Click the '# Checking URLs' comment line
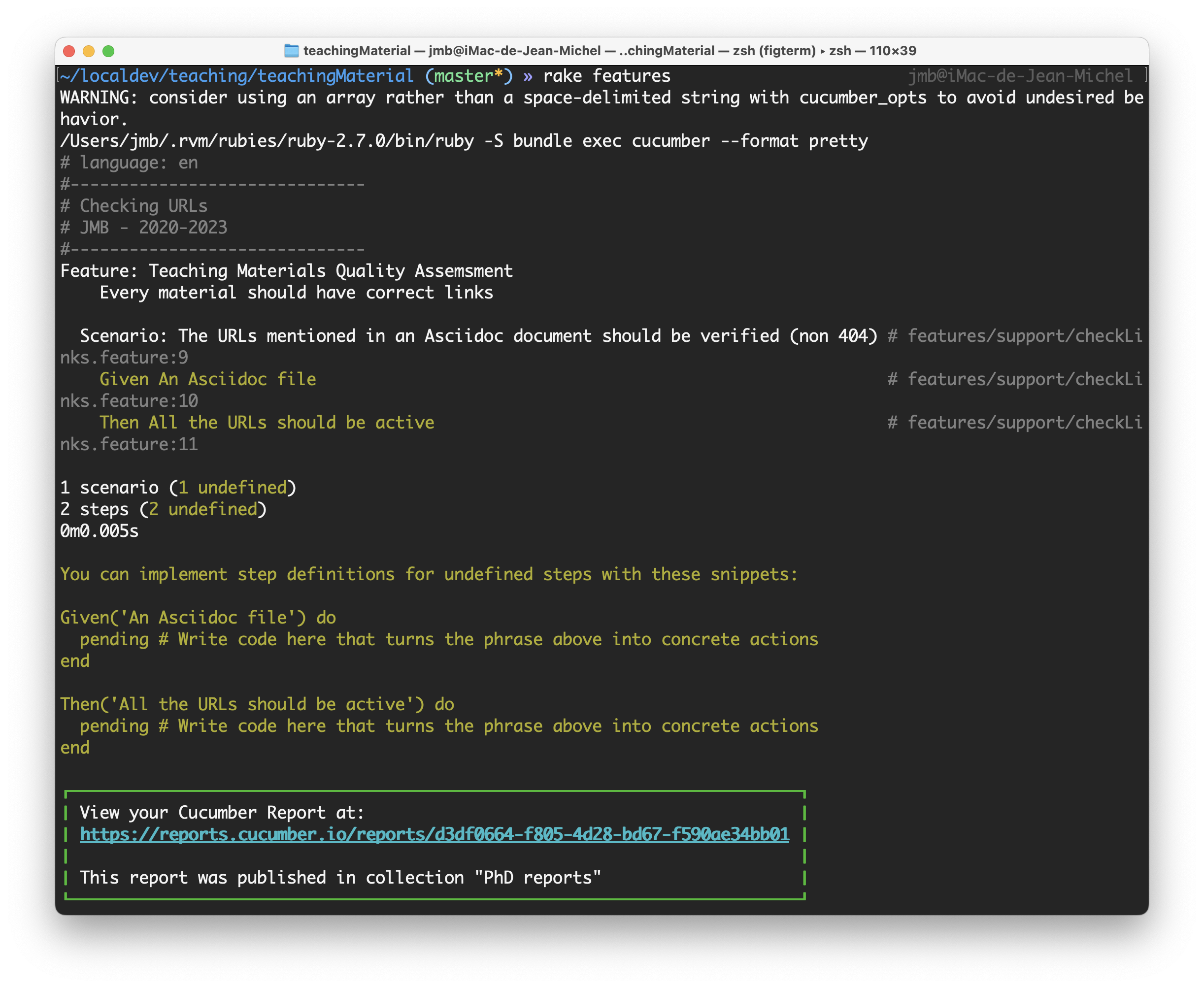Screen dimensions: 1204x988 [134, 206]
